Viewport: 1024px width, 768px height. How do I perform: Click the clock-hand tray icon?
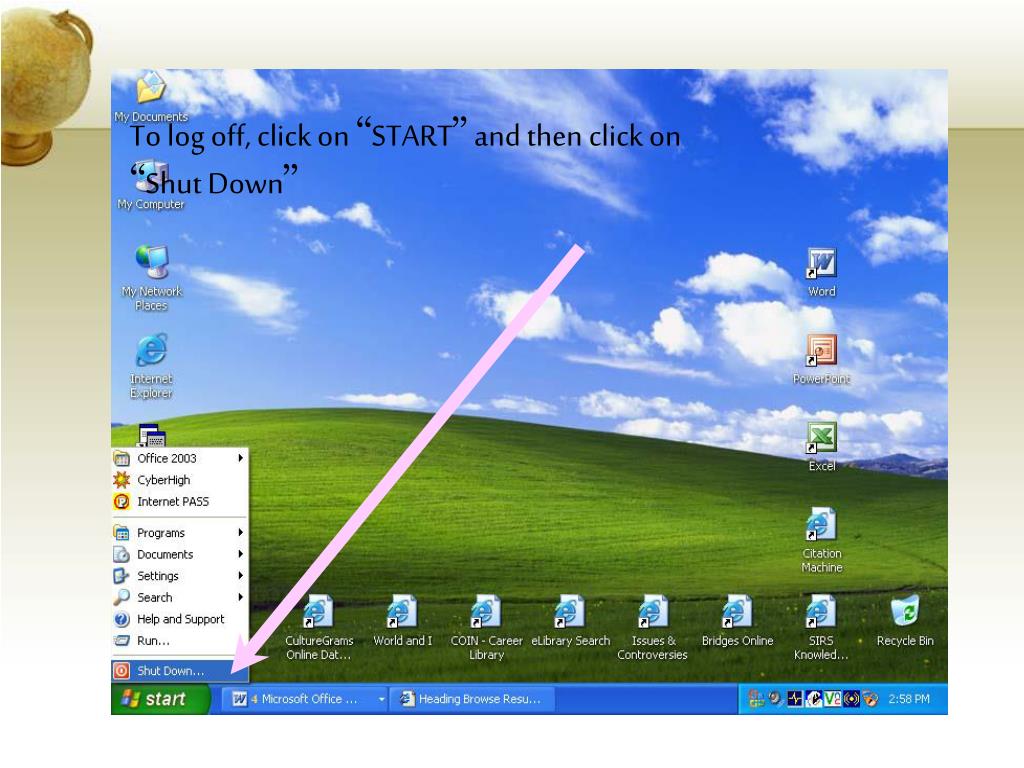(814, 699)
